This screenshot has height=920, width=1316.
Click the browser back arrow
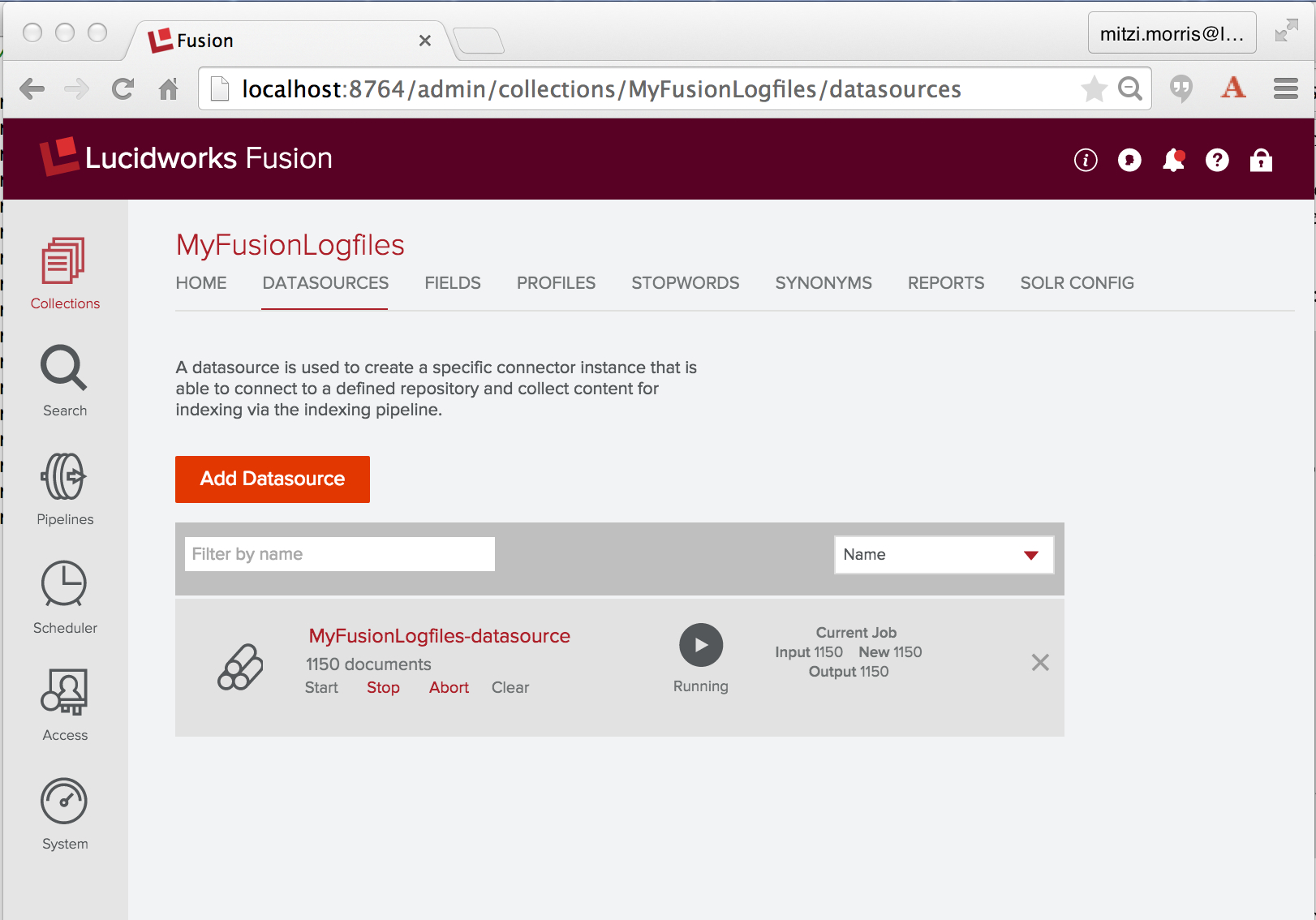32,88
